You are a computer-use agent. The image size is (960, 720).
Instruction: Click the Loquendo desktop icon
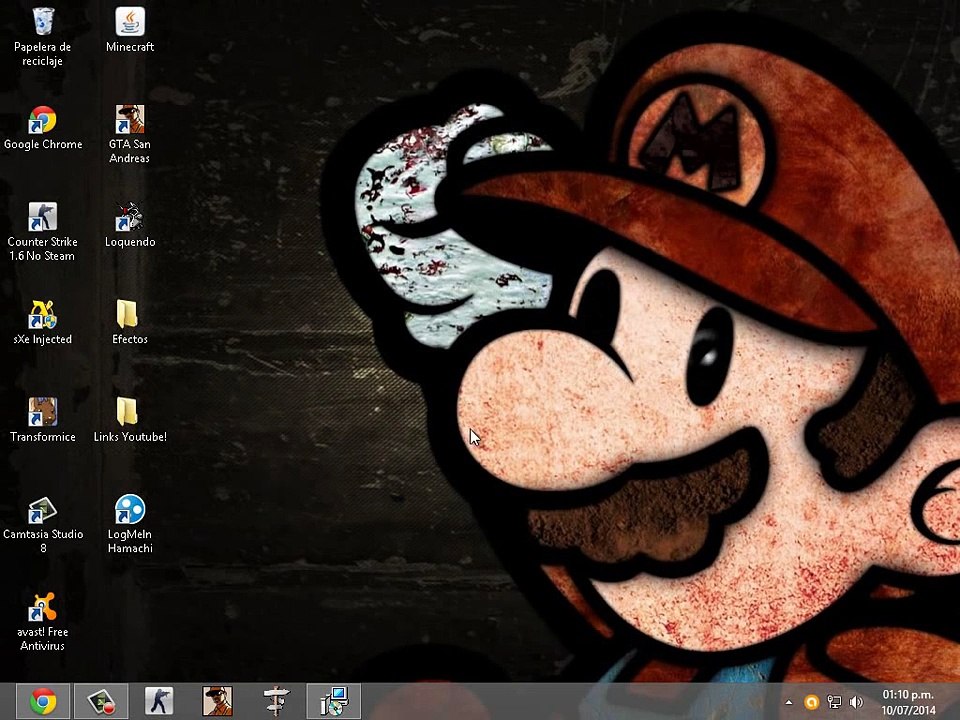(130, 225)
